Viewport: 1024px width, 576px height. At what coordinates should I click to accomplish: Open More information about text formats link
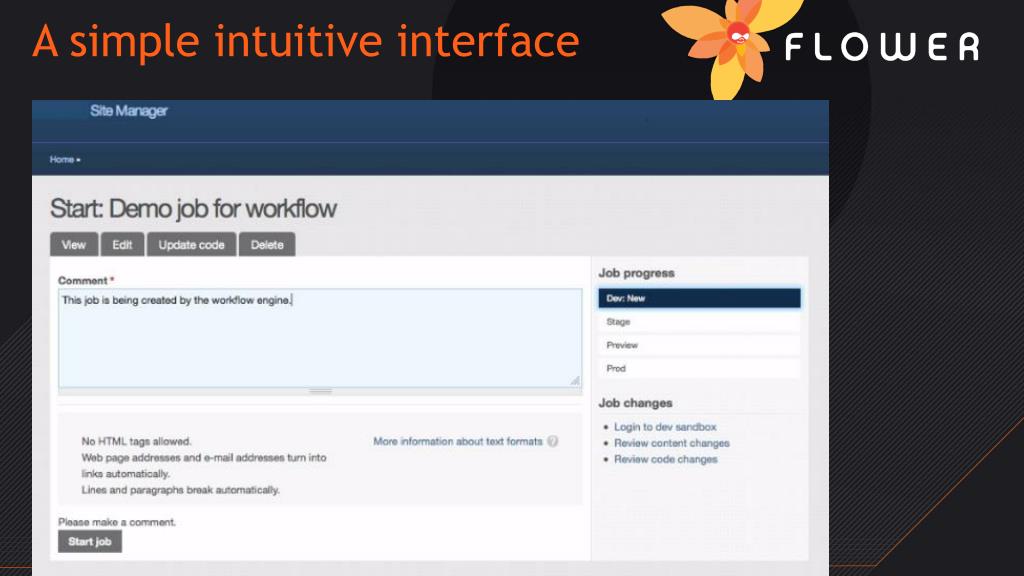458,441
